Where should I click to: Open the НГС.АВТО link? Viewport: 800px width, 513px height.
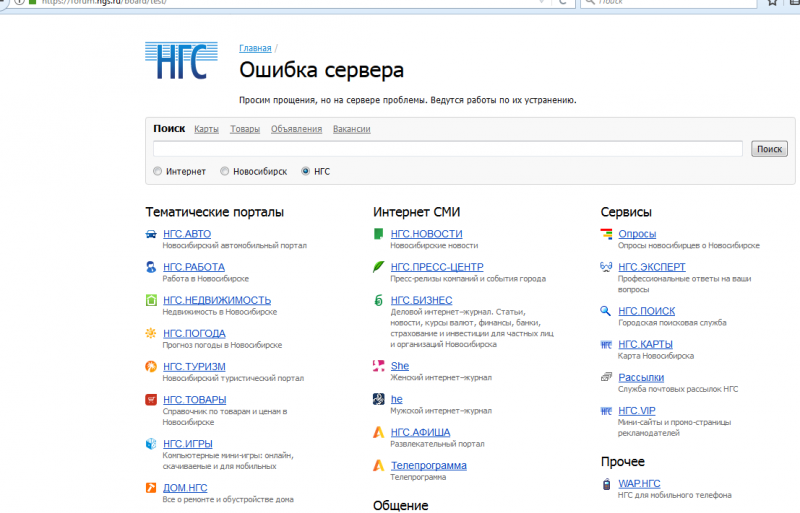tap(187, 234)
